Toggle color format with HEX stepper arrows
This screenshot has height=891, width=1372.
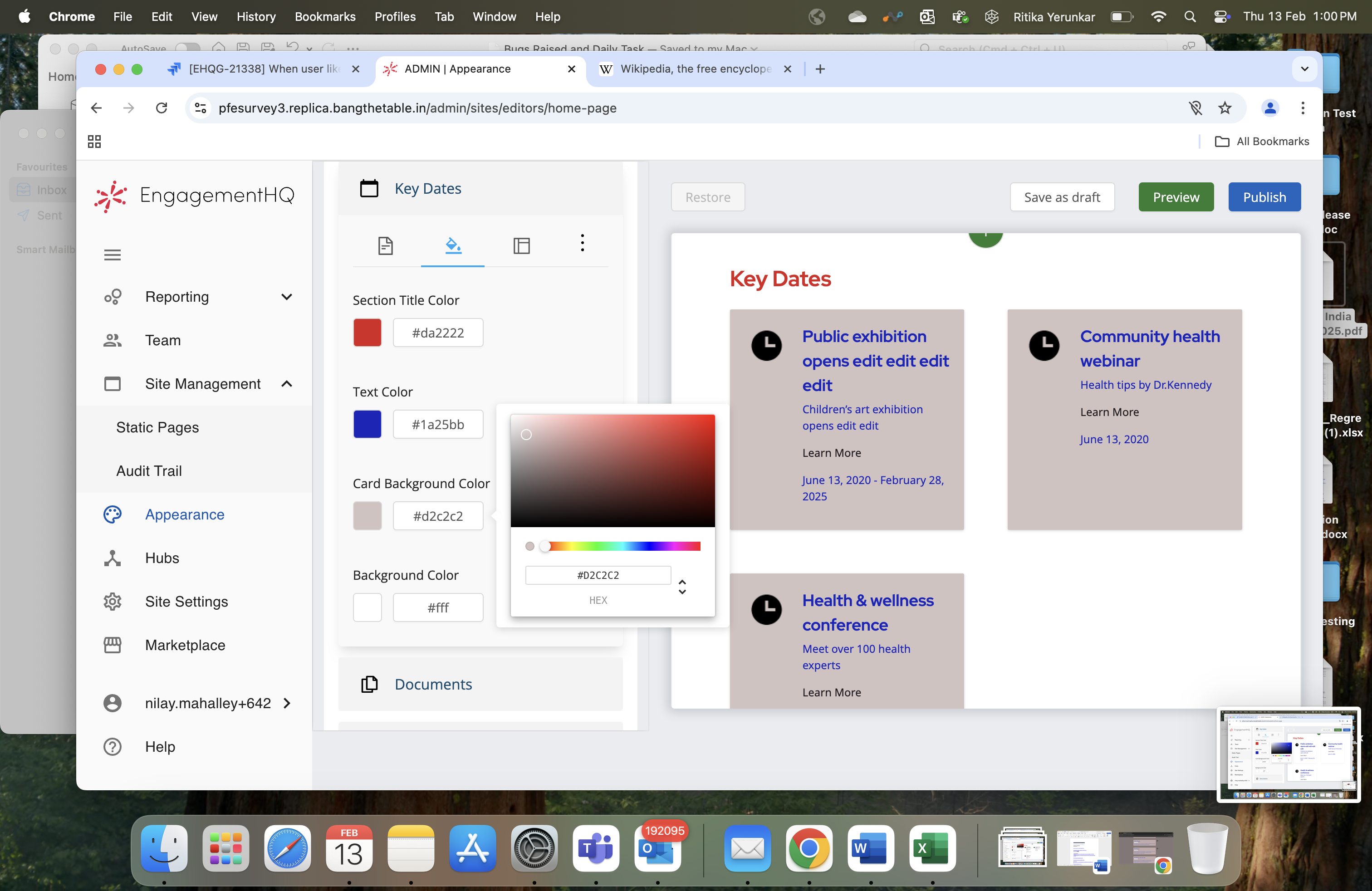pyautogui.click(x=682, y=587)
